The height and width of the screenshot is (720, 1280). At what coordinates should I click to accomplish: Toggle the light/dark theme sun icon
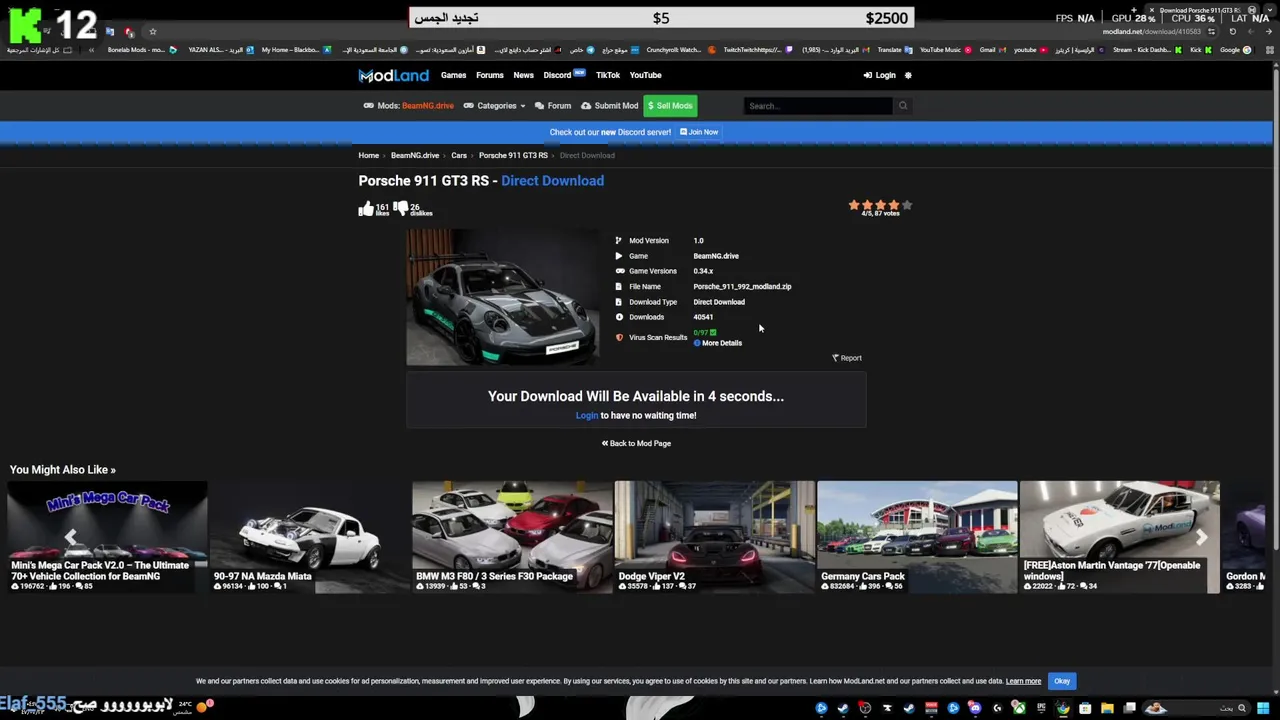tap(908, 75)
